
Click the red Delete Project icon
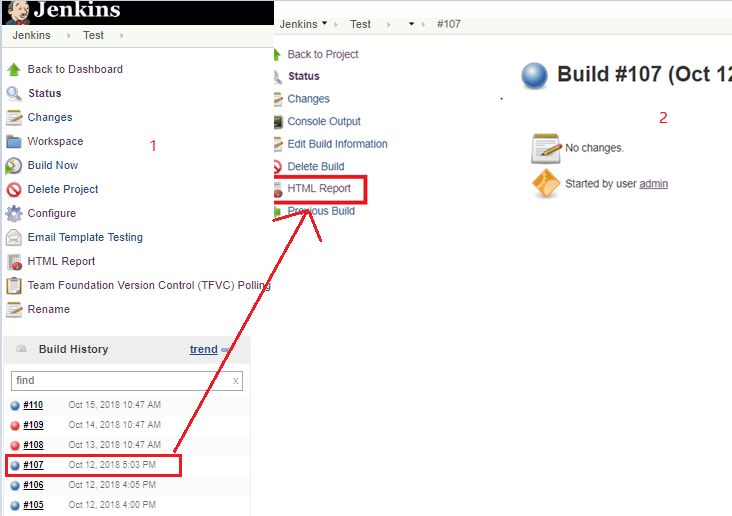coord(14,190)
